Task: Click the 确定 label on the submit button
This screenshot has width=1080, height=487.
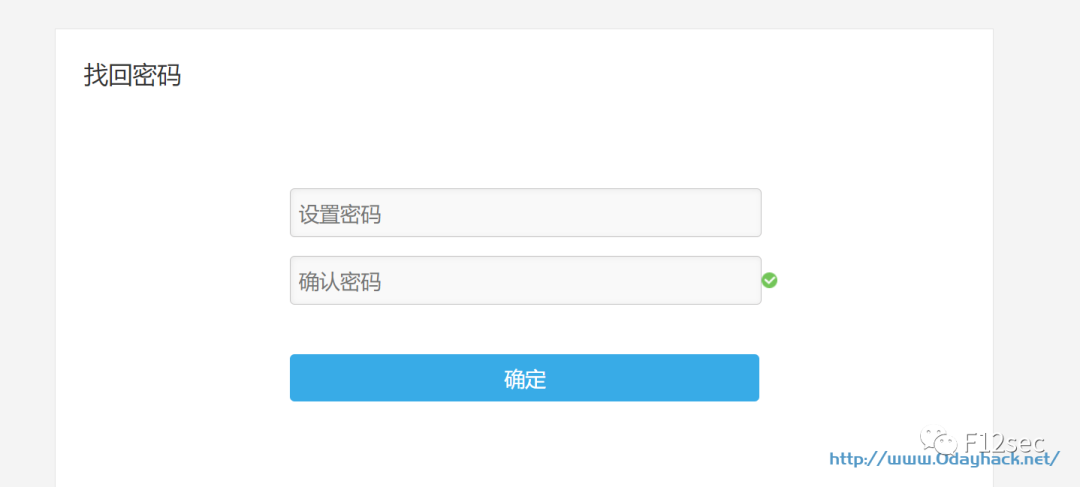Action: 525,379
